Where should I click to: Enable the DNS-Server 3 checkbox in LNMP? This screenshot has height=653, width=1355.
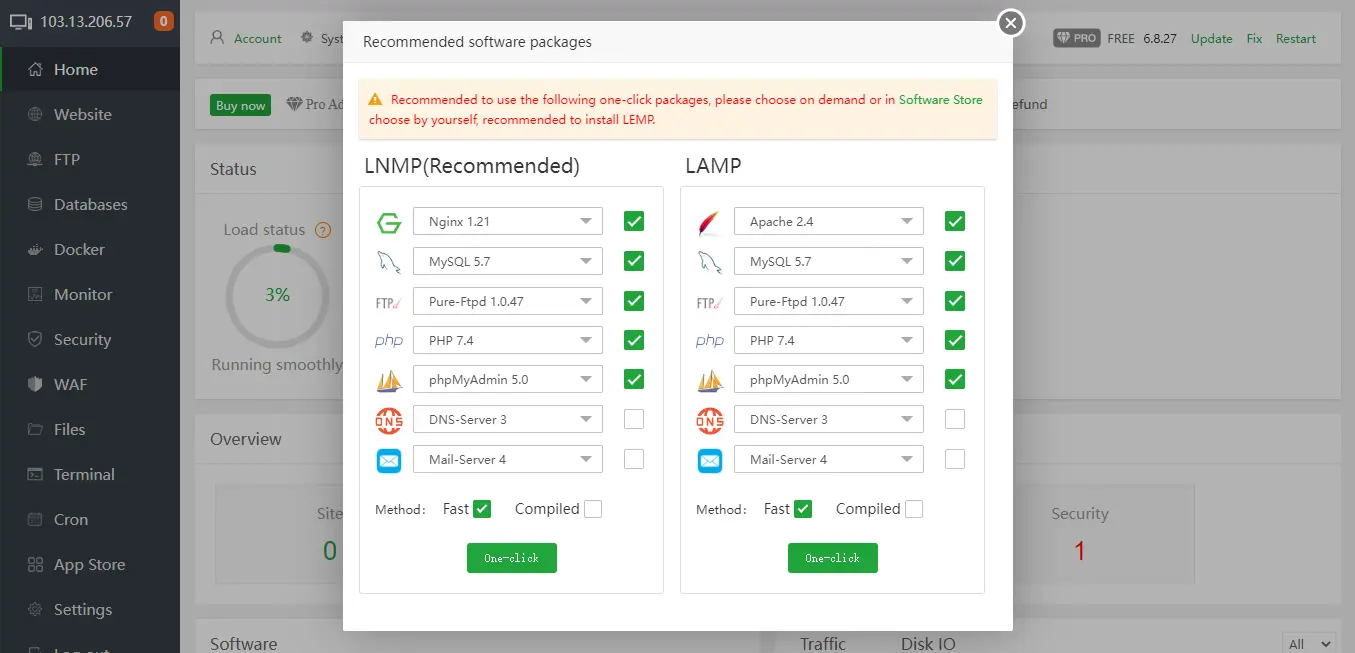click(x=634, y=419)
